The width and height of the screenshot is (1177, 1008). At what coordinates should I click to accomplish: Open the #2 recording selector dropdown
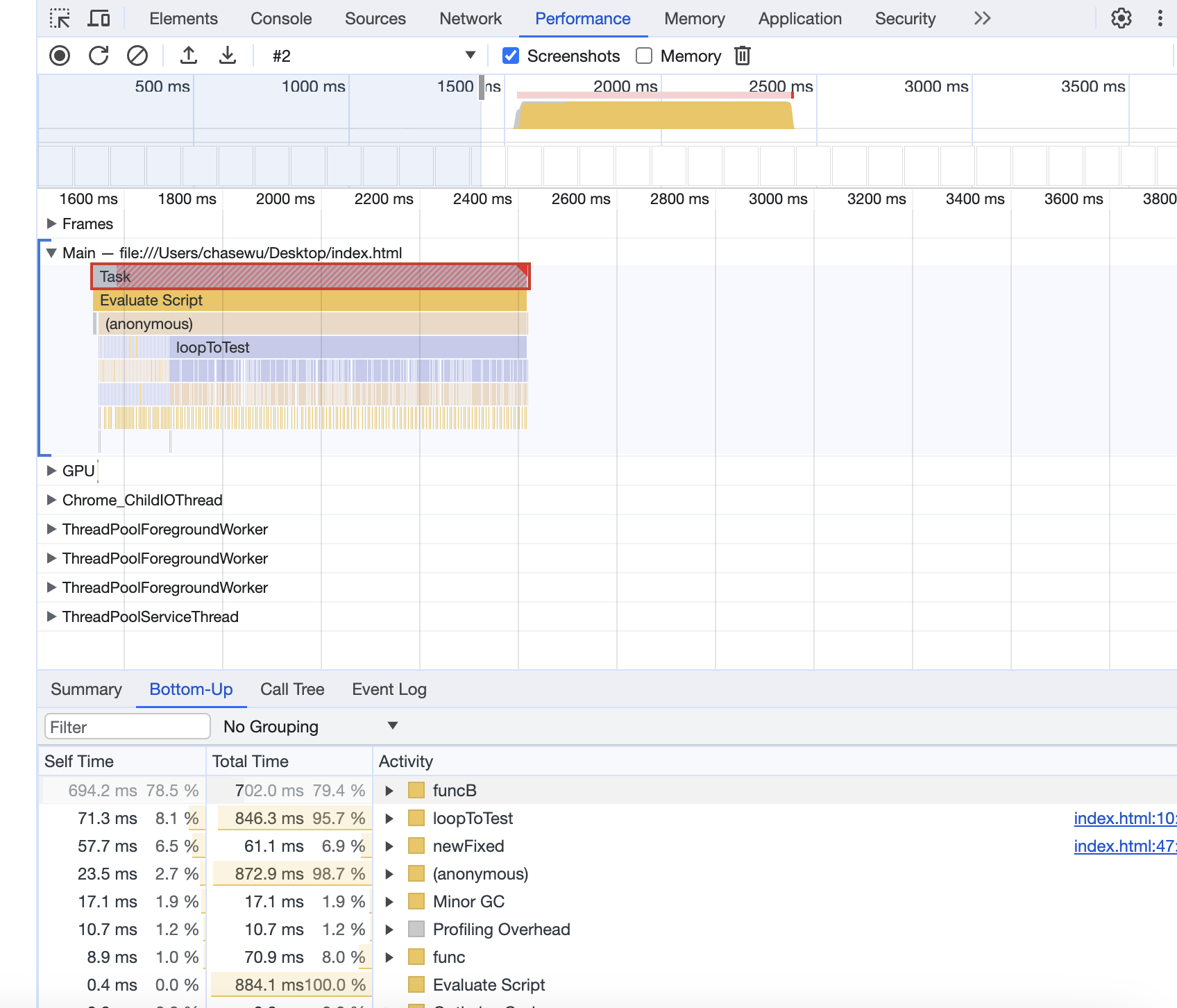373,56
